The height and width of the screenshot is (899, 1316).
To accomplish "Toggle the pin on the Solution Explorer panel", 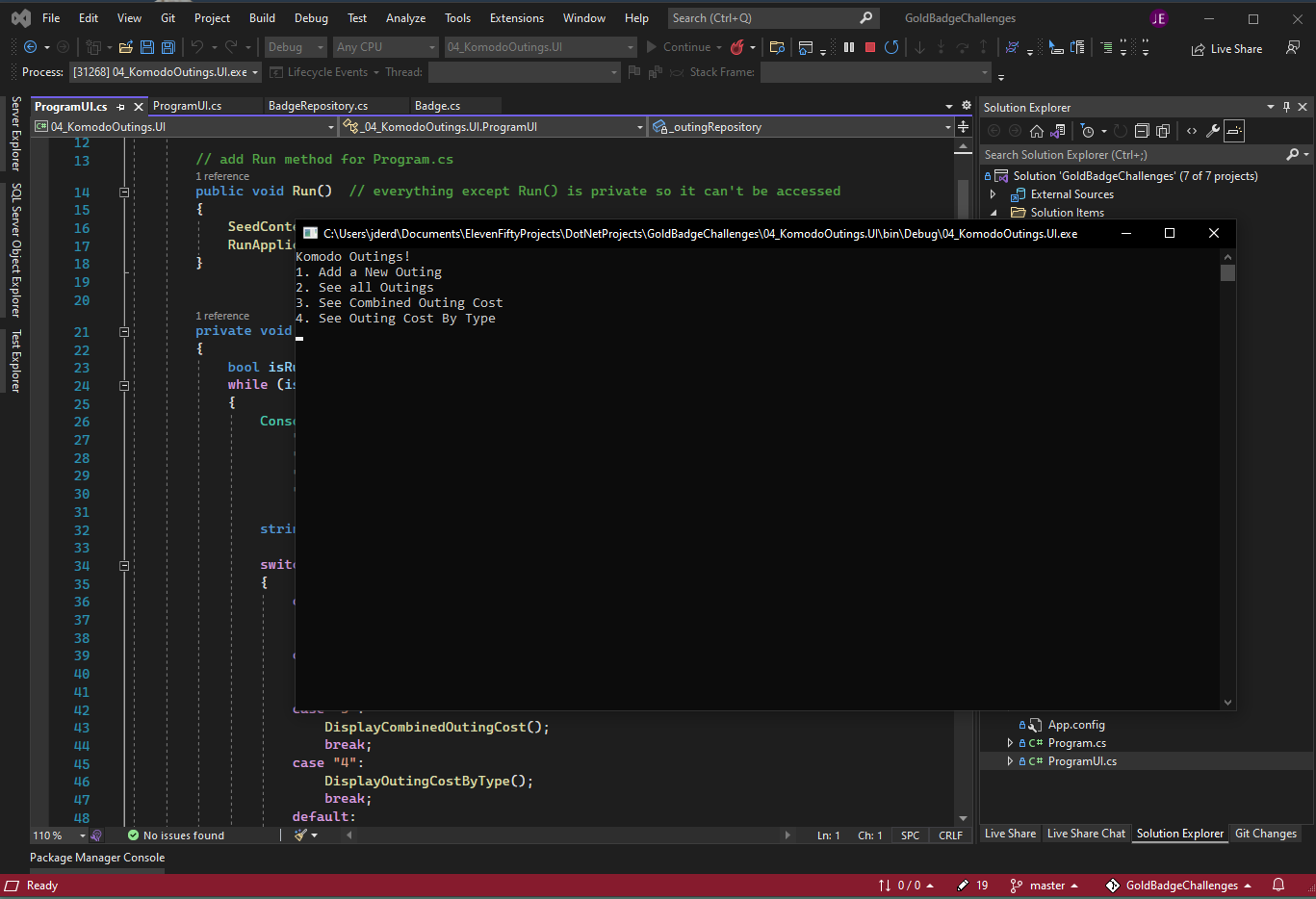I will click(x=1286, y=107).
